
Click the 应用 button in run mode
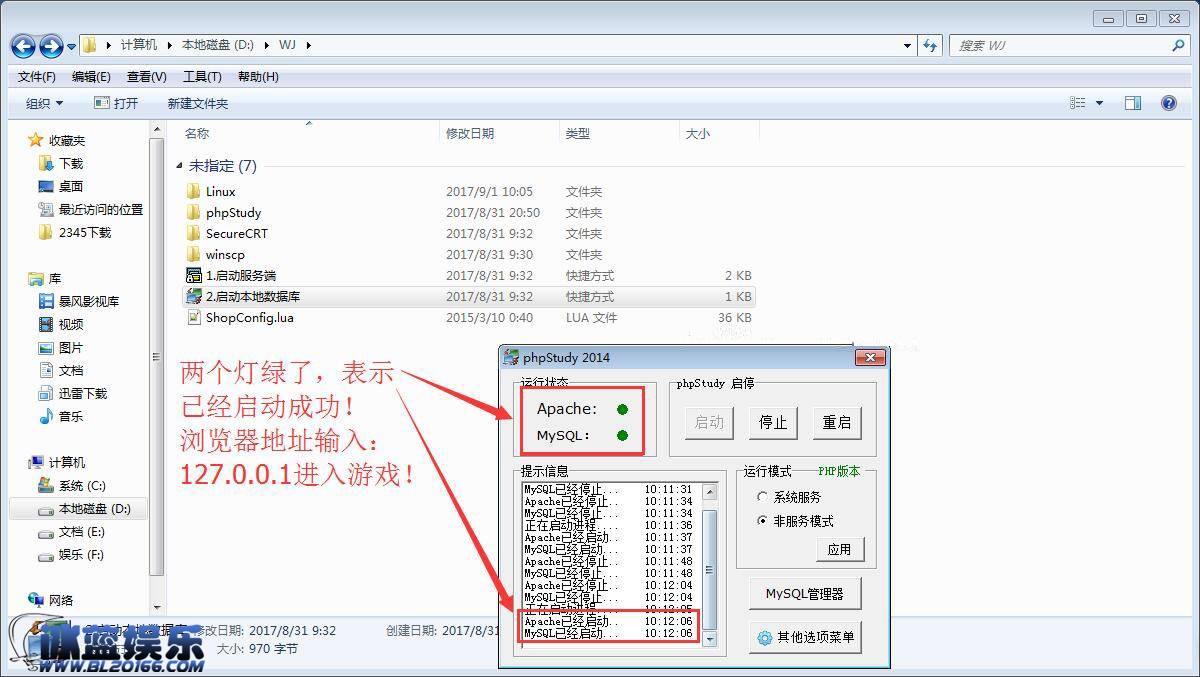click(x=840, y=549)
